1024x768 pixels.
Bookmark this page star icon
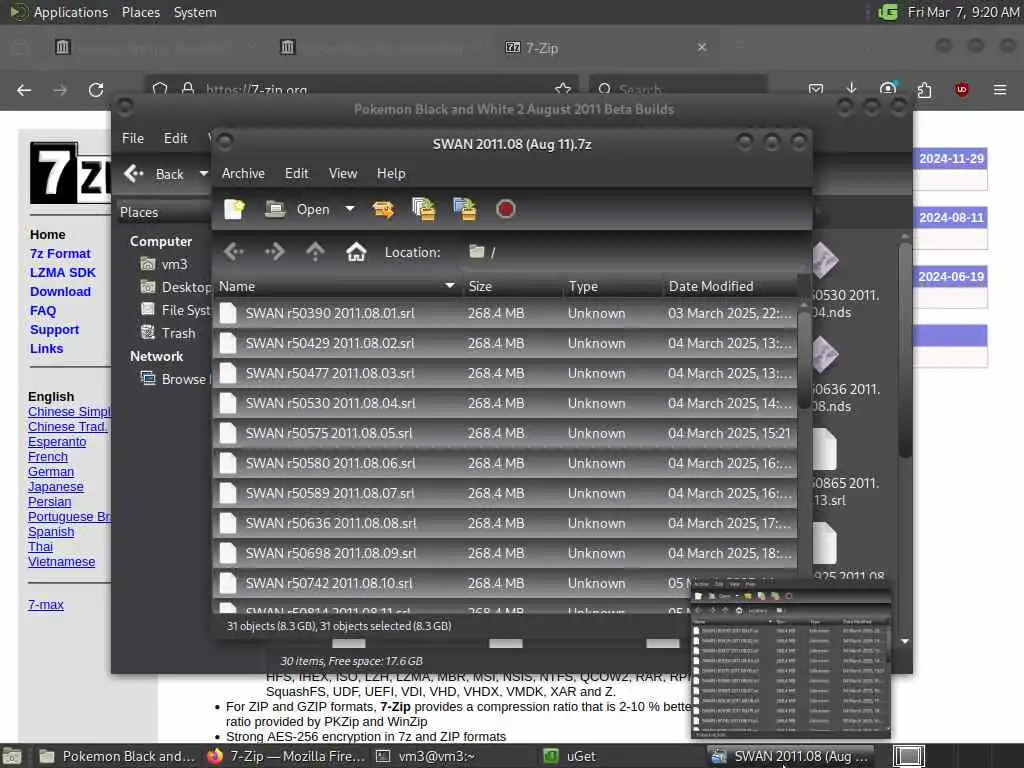[562, 89]
